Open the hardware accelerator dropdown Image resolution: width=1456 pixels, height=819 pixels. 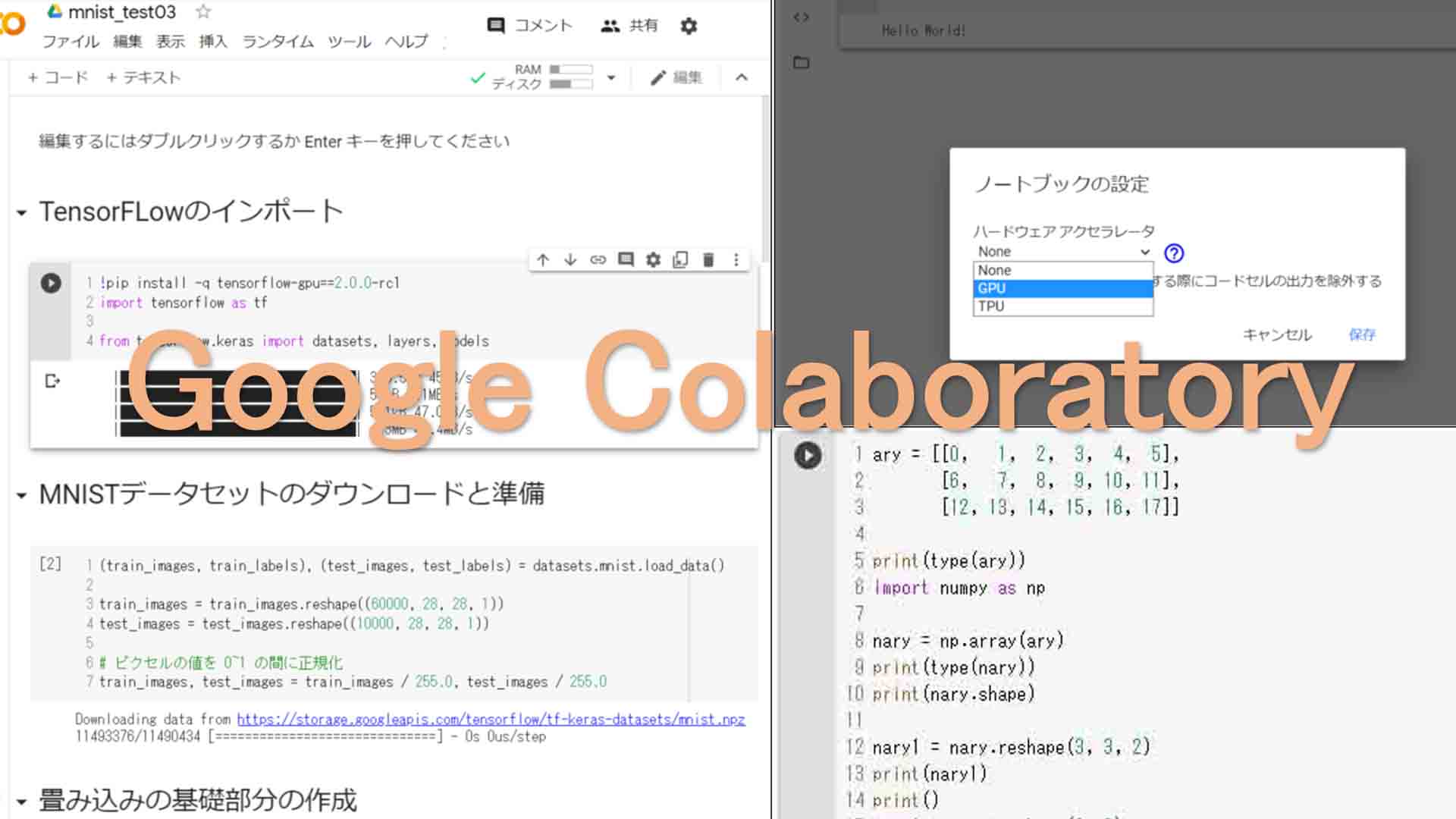pos(1063,252)
